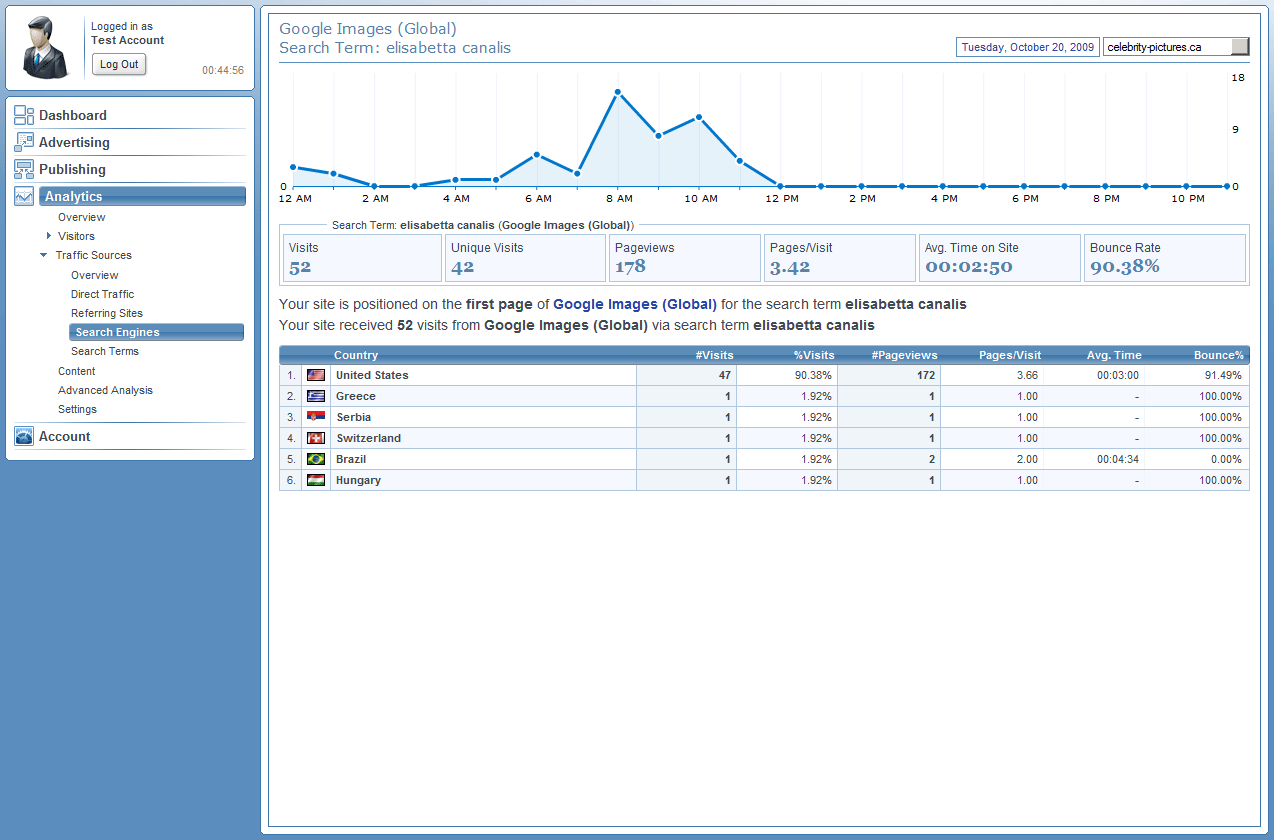Click the Analytics chart icon
The height and width of the screenshot is (840, 1274).
click(24, 196)
